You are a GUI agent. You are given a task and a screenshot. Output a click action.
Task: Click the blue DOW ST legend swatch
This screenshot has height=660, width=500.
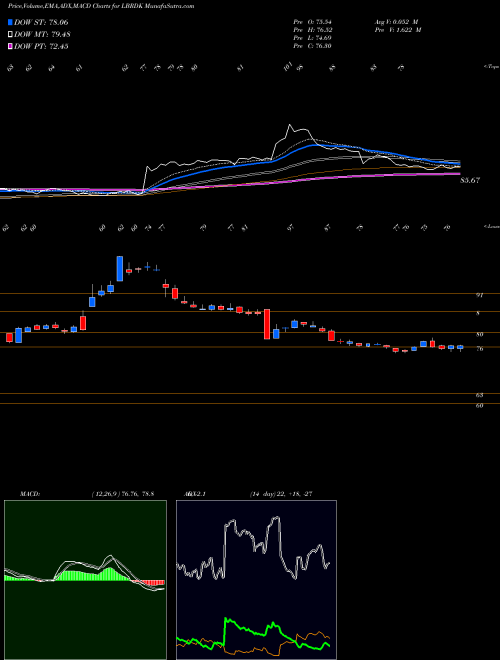(11, 22)
